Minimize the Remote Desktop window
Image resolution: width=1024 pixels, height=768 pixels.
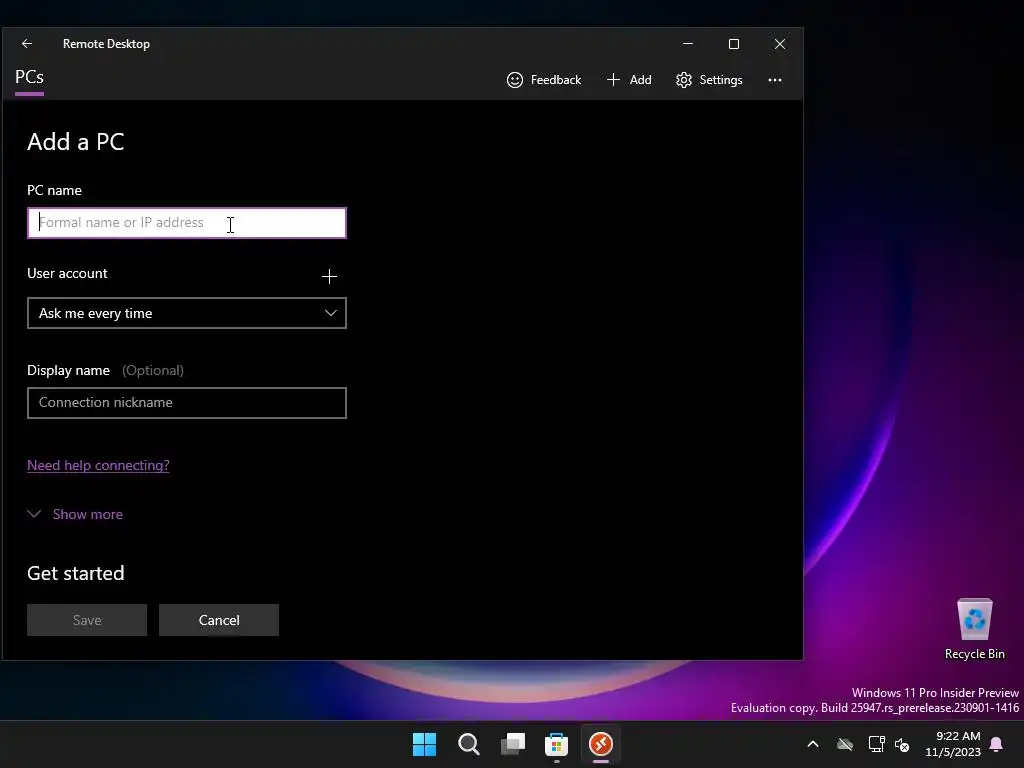coord(688,44)
